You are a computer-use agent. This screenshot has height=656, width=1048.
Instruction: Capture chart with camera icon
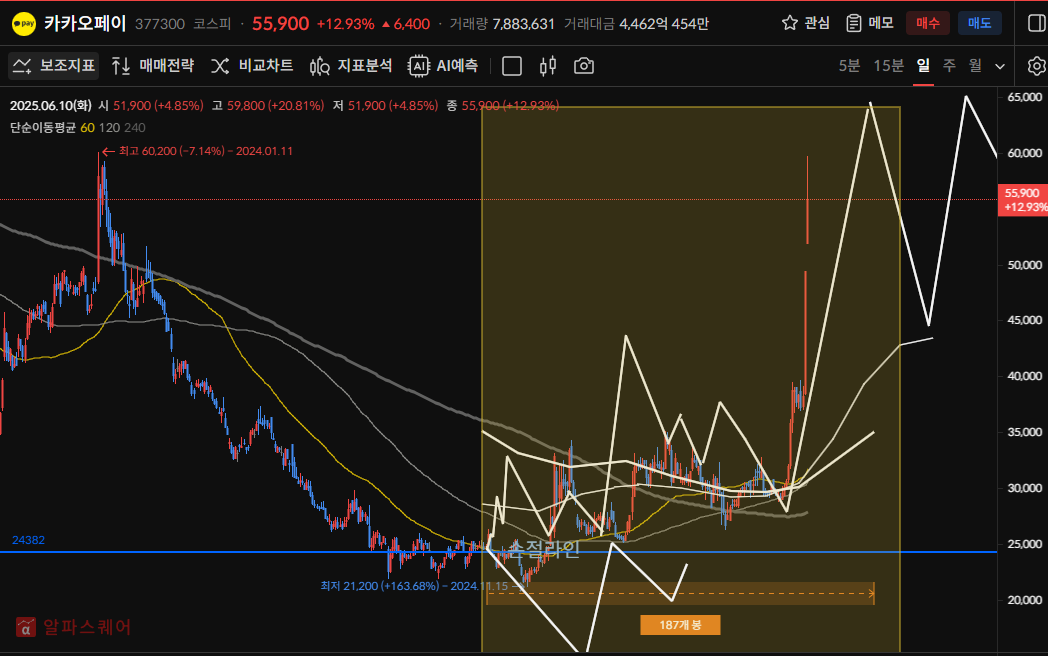point(583,66)
